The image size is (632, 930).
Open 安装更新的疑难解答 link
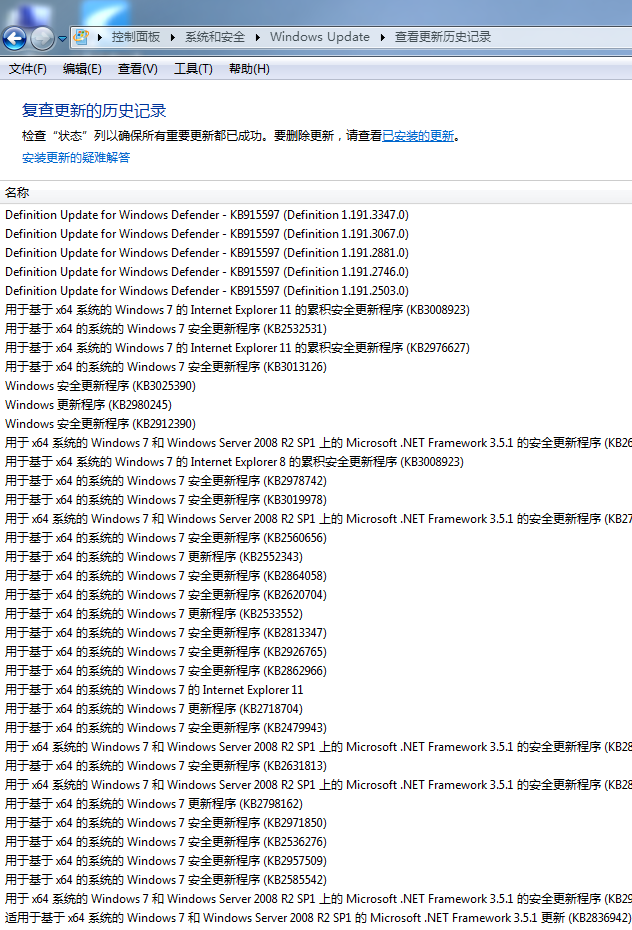click(76, 158)
